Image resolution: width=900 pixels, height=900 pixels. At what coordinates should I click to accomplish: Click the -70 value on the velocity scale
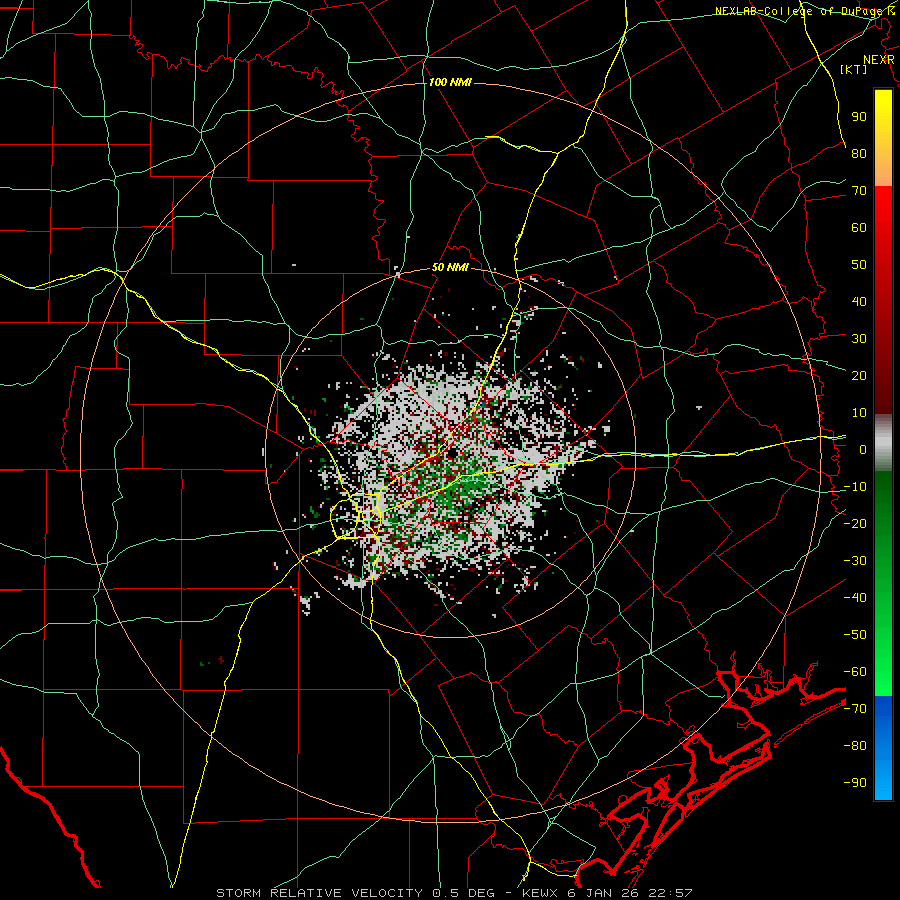pos(855,709)
